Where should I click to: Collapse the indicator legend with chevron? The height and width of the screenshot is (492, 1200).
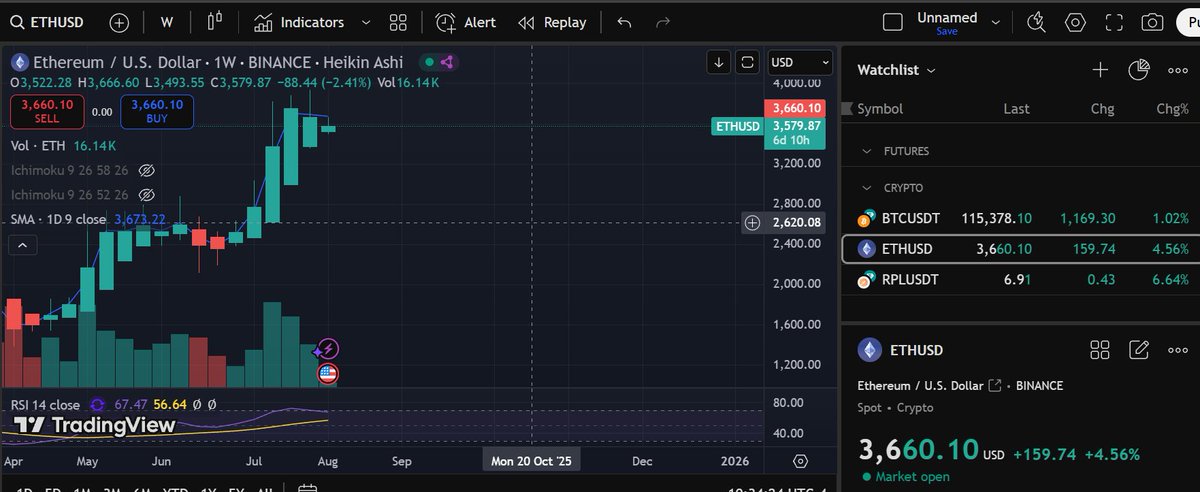[x=24, y=244]
